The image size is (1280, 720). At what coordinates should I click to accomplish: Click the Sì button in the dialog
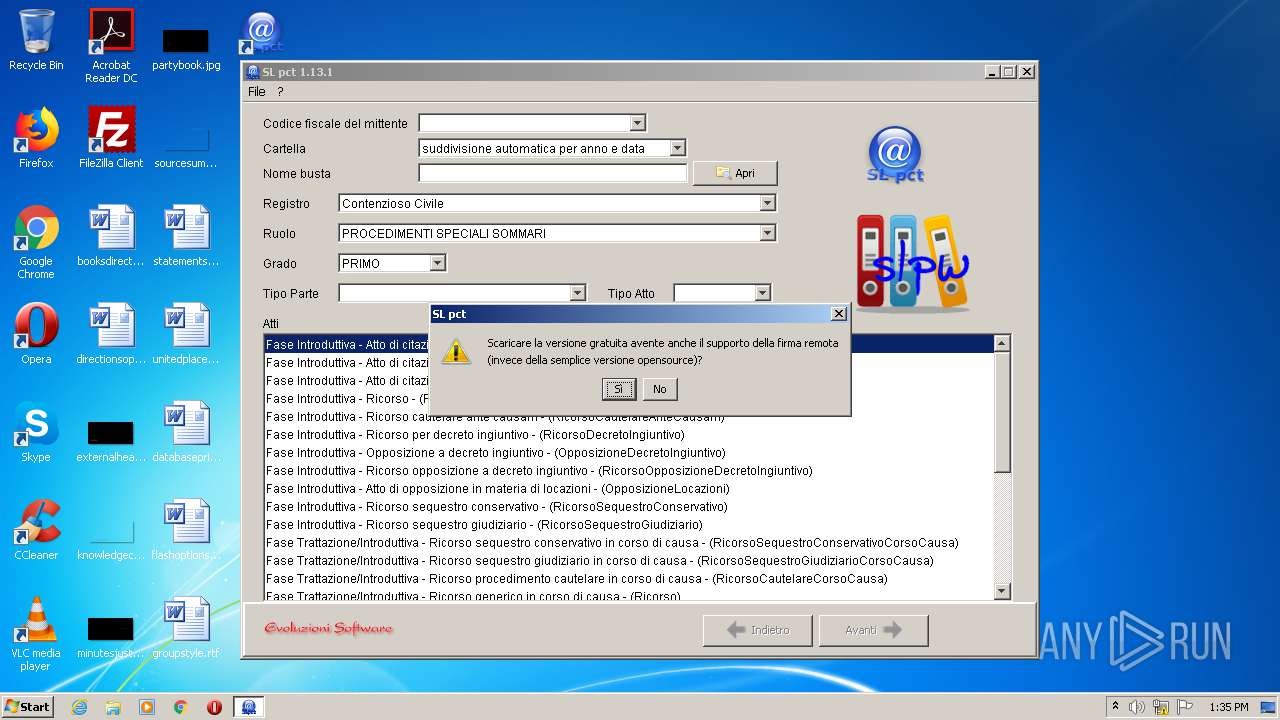point(619,389)
